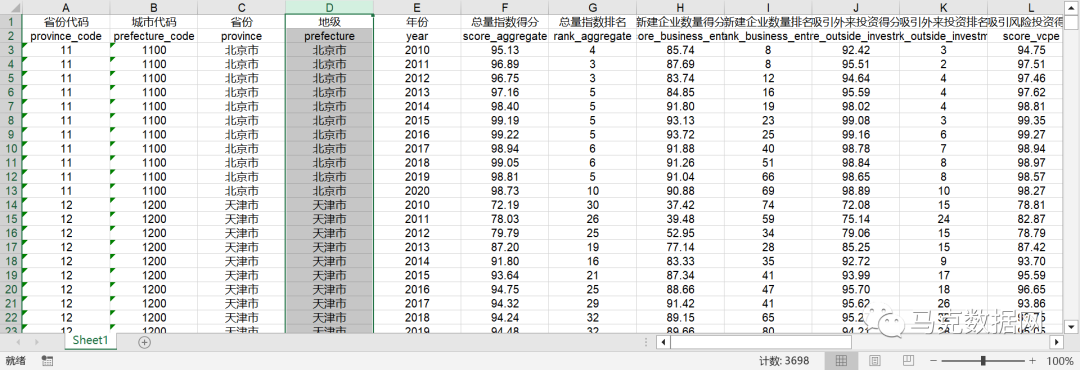Select cell with value 95.13
This screenshot has width=1080, height=370.
coord(505,50)
